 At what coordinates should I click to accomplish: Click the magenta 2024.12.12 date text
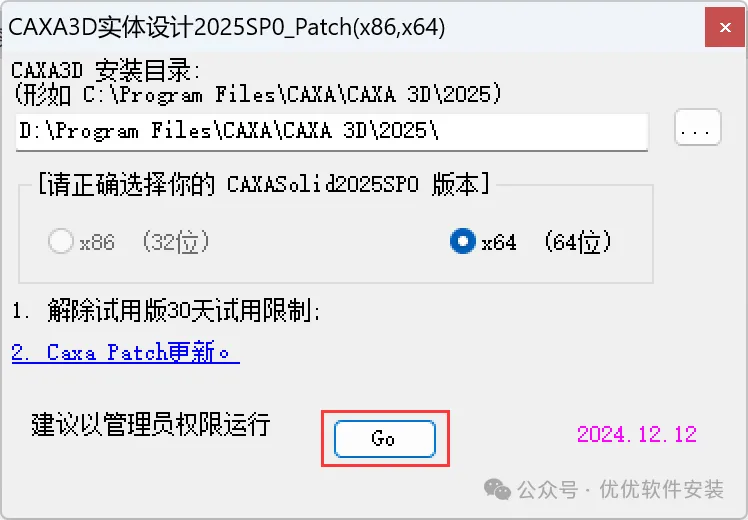pos(637,434)
